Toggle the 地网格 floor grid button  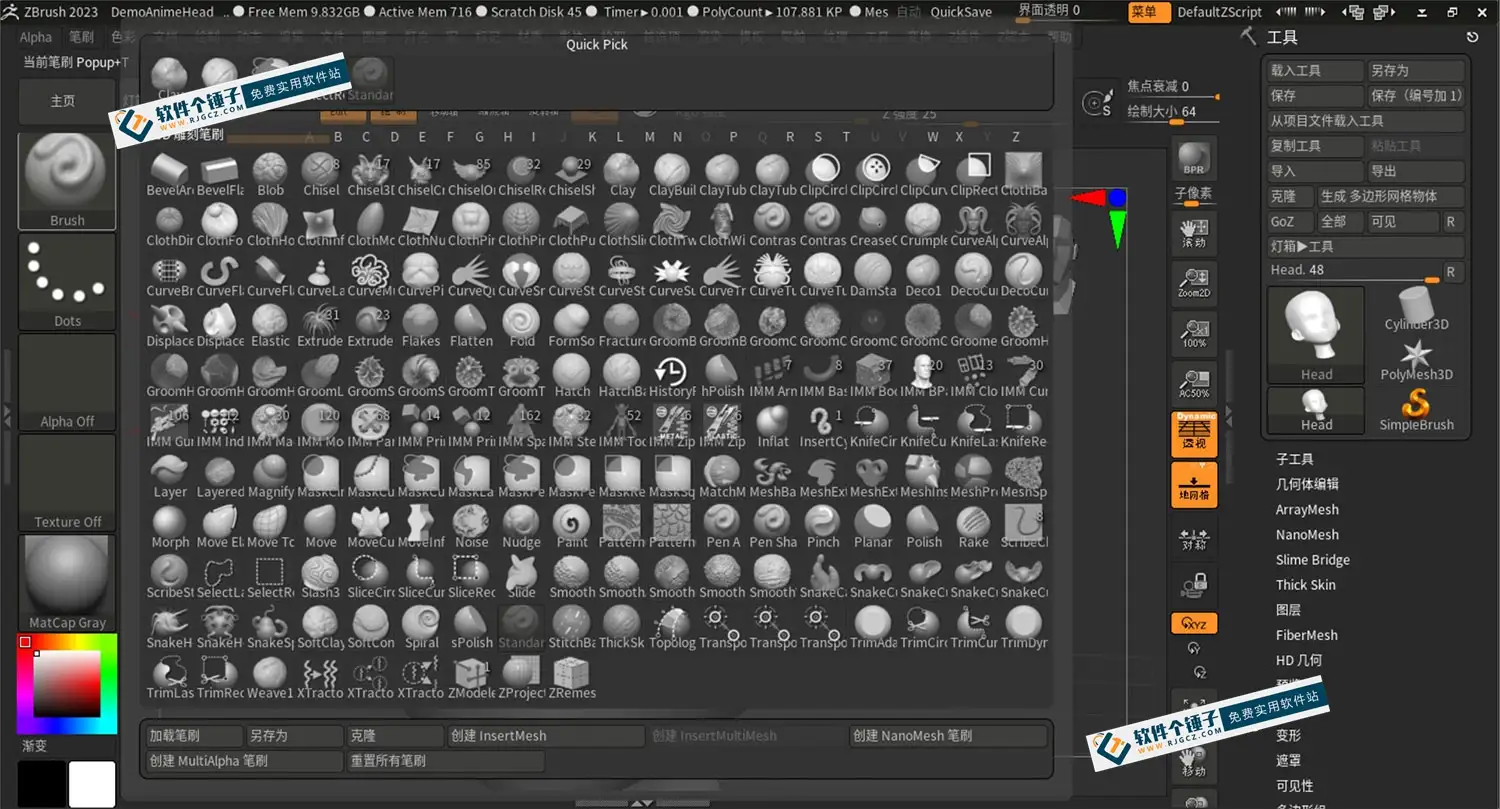click(x=1194, y=485)
